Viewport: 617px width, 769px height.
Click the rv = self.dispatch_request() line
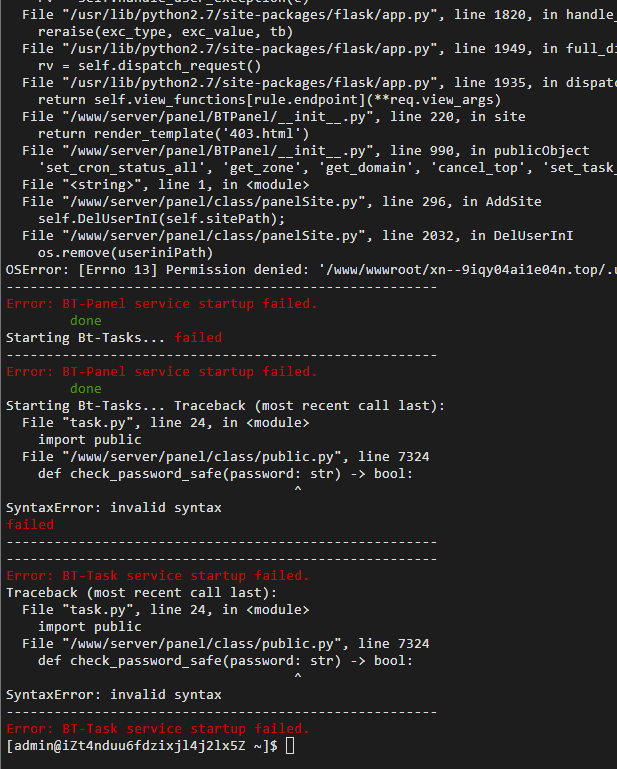point(150,66)
